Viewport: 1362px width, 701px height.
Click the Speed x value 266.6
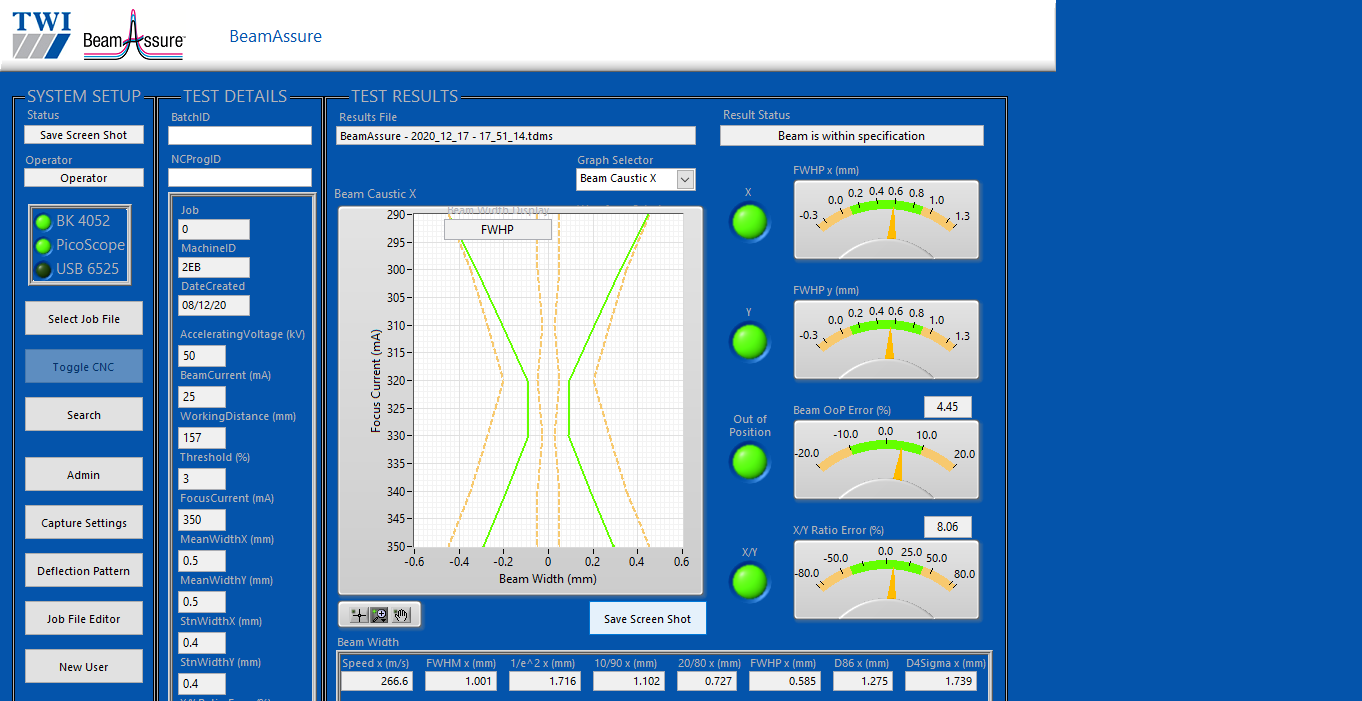(x=377, y=681)
